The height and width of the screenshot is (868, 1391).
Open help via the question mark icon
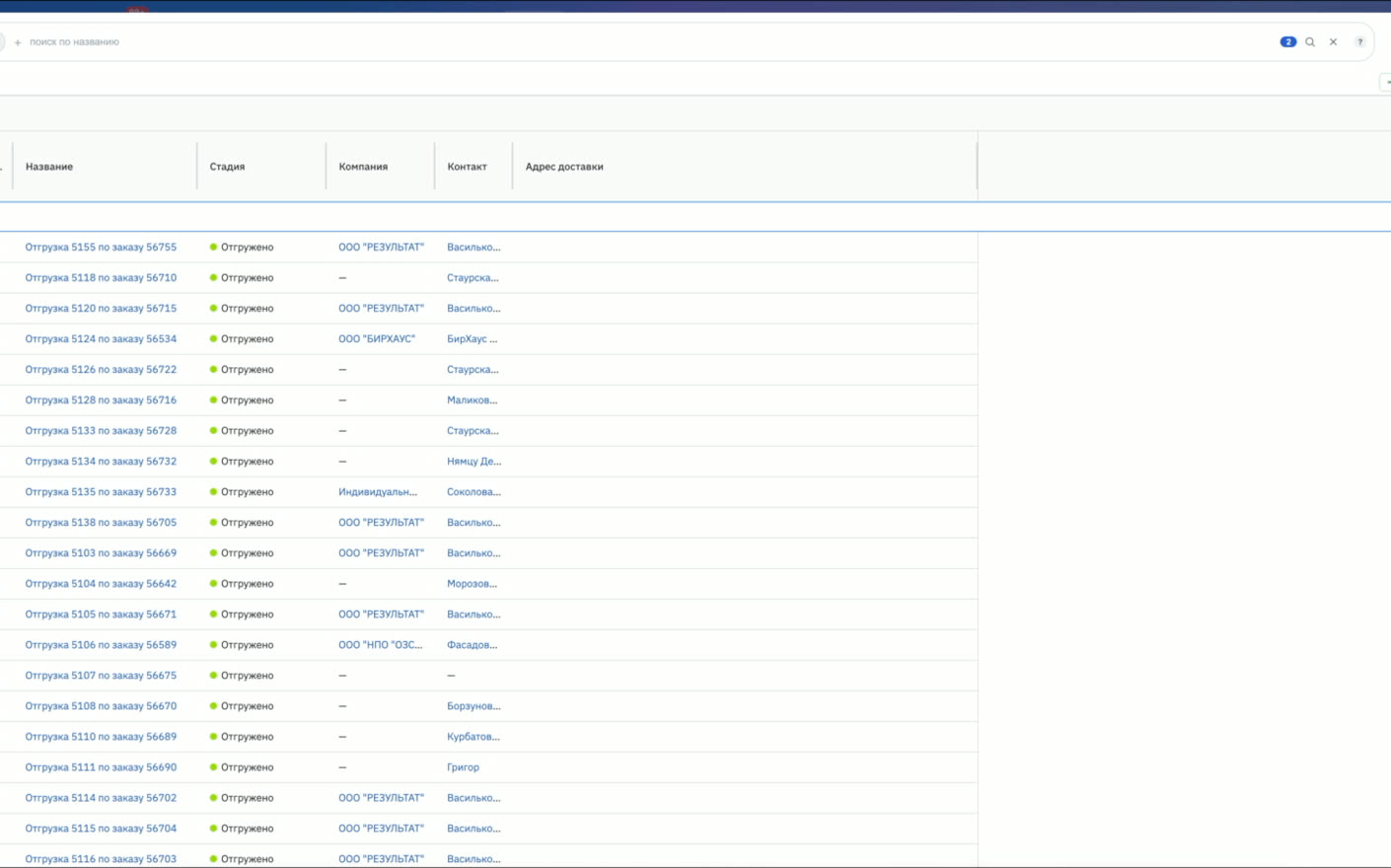[x=1359, y=42]
